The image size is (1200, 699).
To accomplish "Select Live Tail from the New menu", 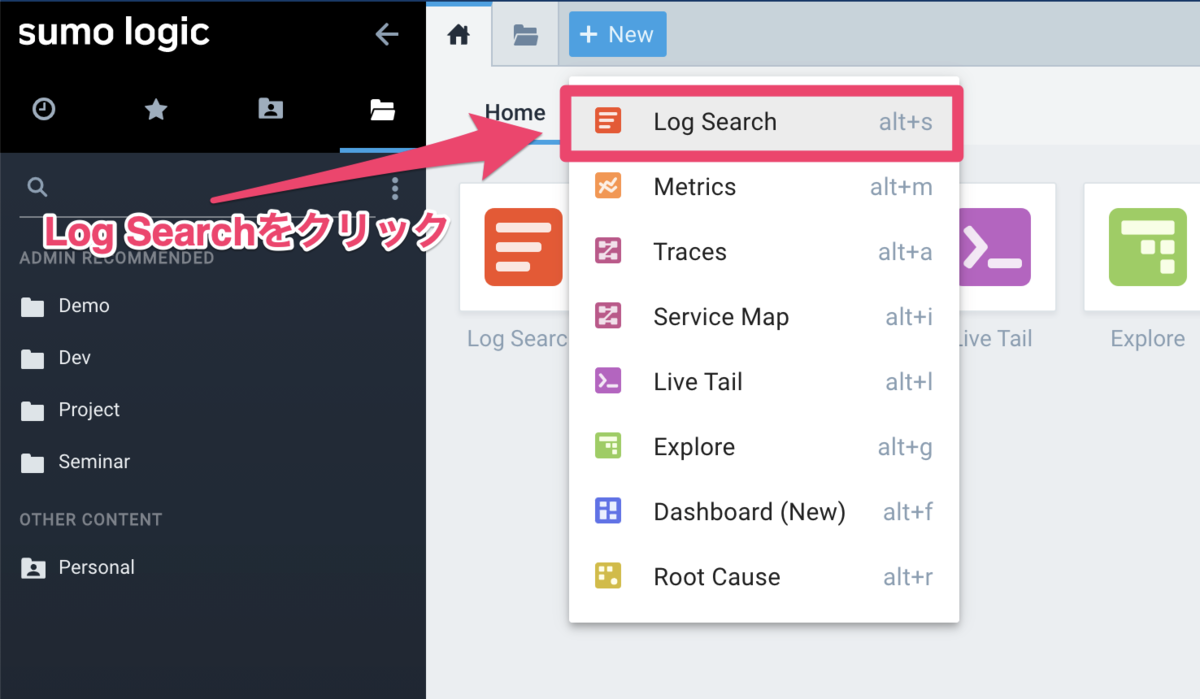I will (x=764, y=382).
